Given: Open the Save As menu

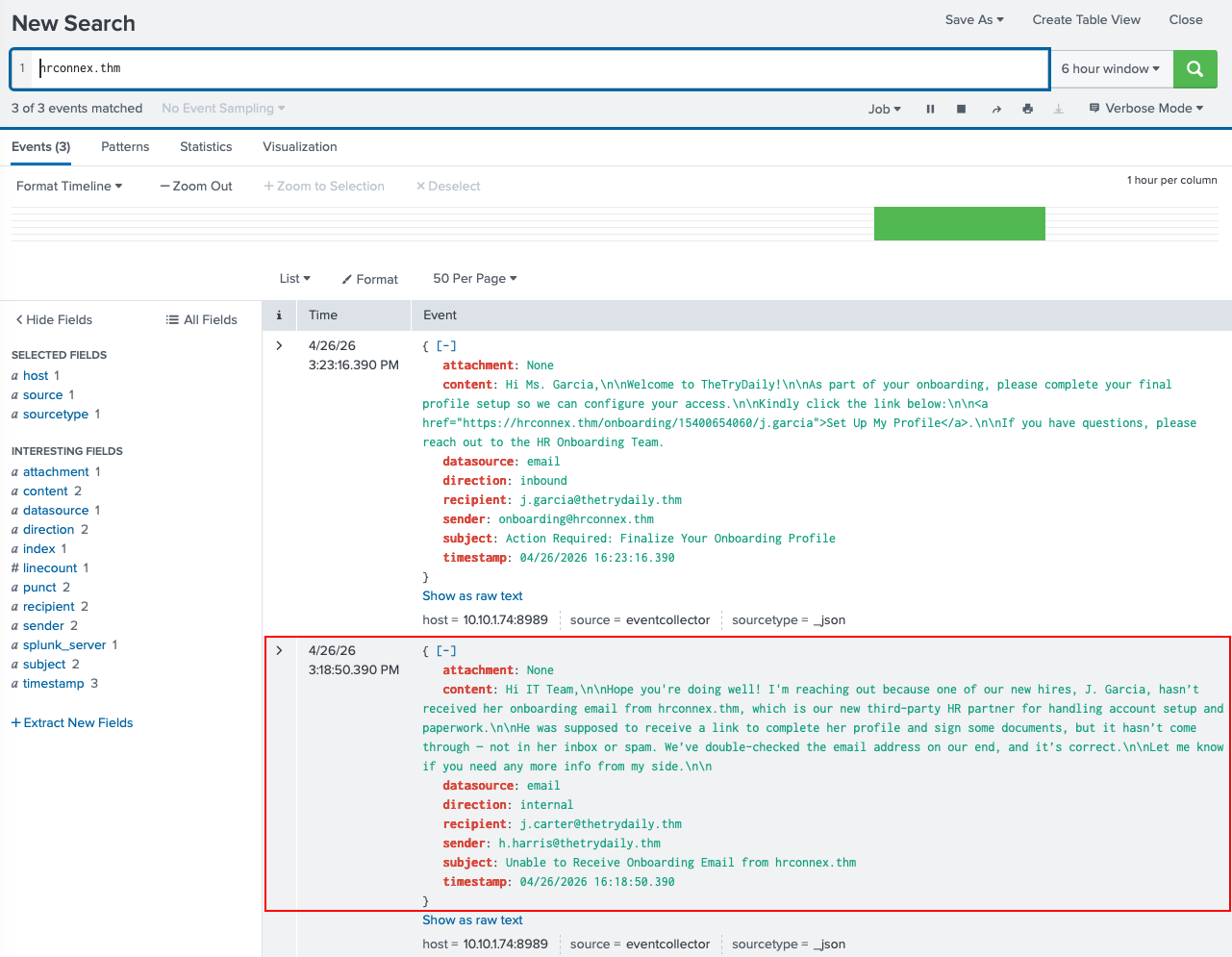Looking at the screenshot, I should point(974,19).
